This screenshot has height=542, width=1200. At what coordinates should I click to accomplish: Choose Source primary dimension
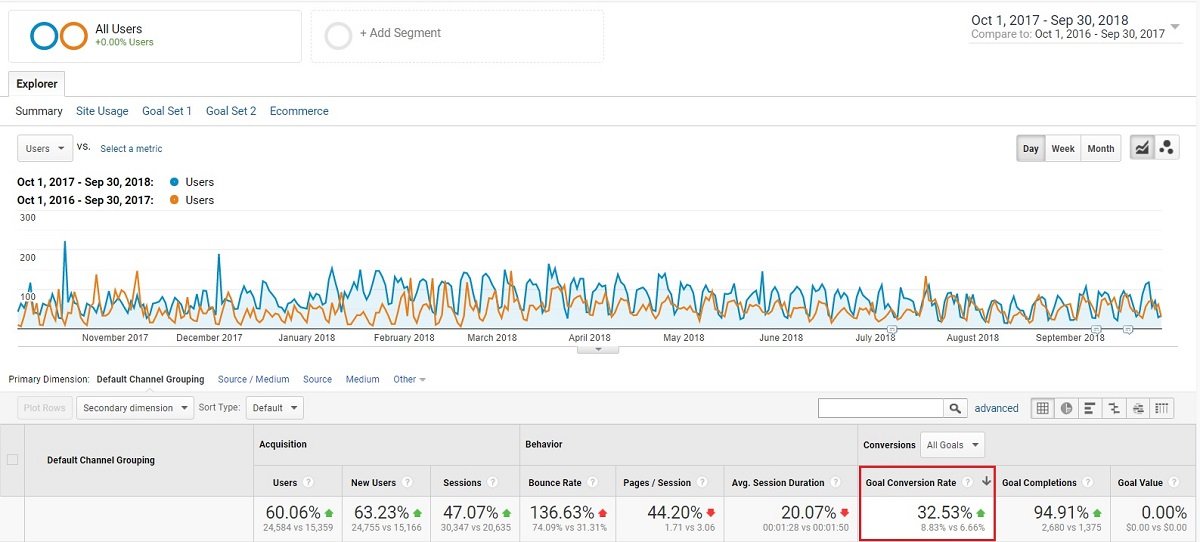317,379
